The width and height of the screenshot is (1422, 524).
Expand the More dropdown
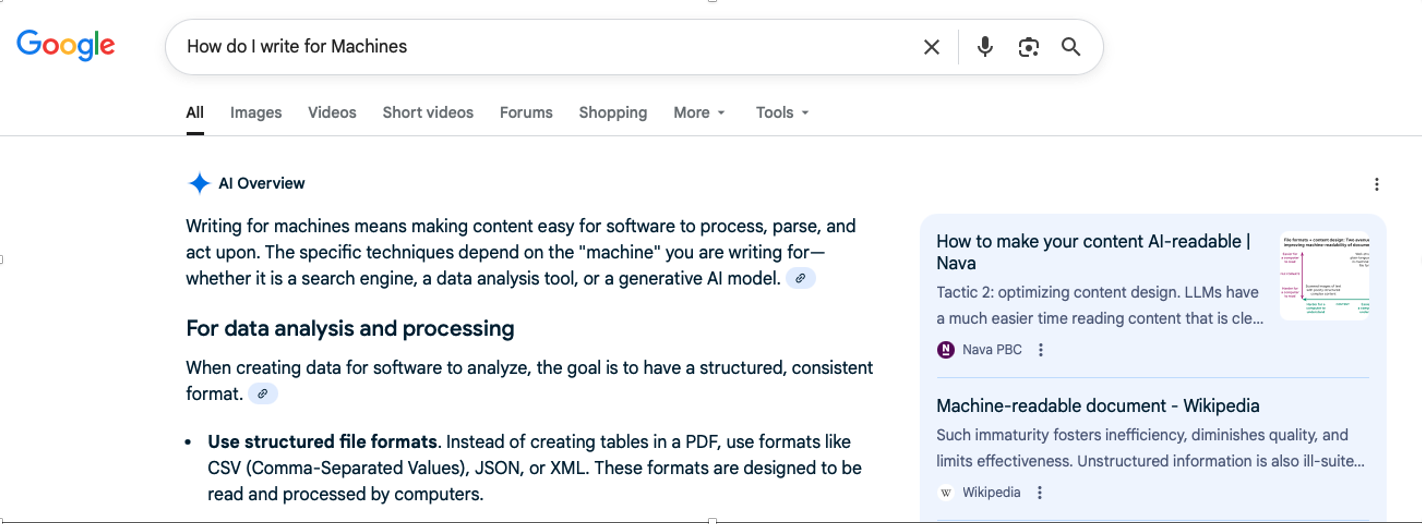coord(699,113)
